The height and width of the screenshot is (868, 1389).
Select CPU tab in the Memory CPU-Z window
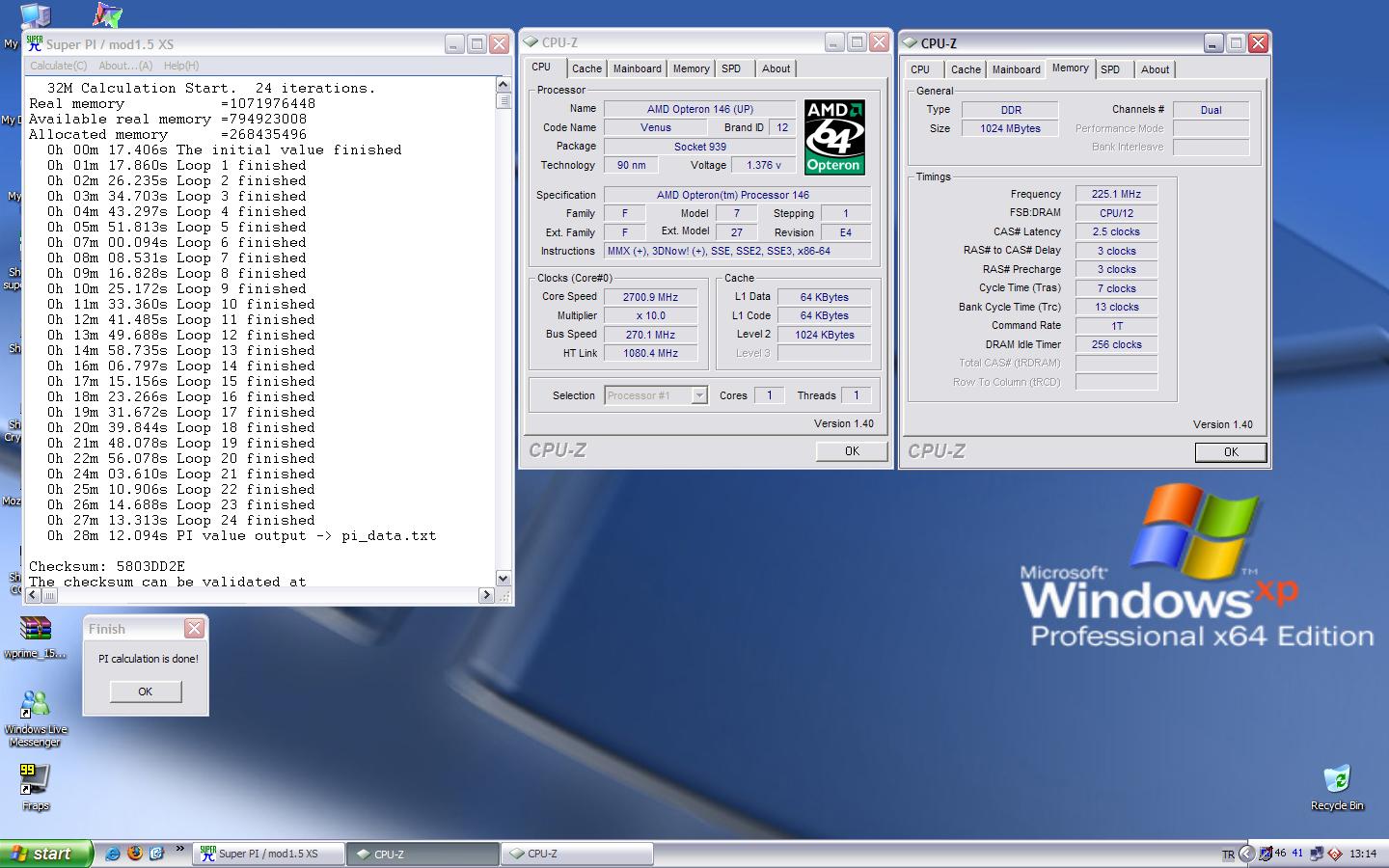[x=920, y=69]
